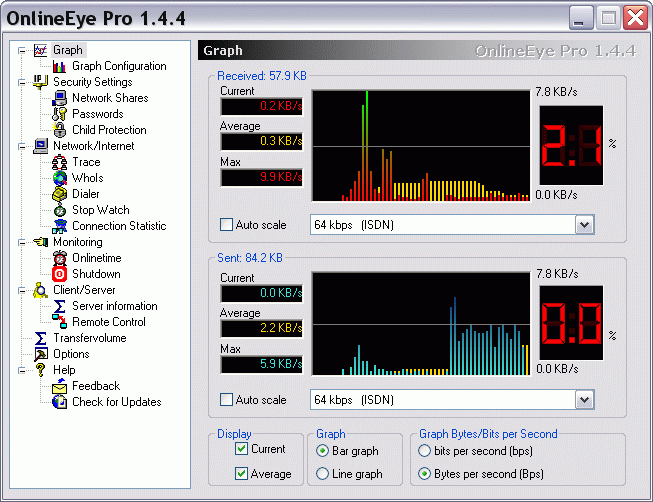The height and width of the screenshot is (502, 653).
Task: Select Network Shares label in tree
Action: coord(110,98)
